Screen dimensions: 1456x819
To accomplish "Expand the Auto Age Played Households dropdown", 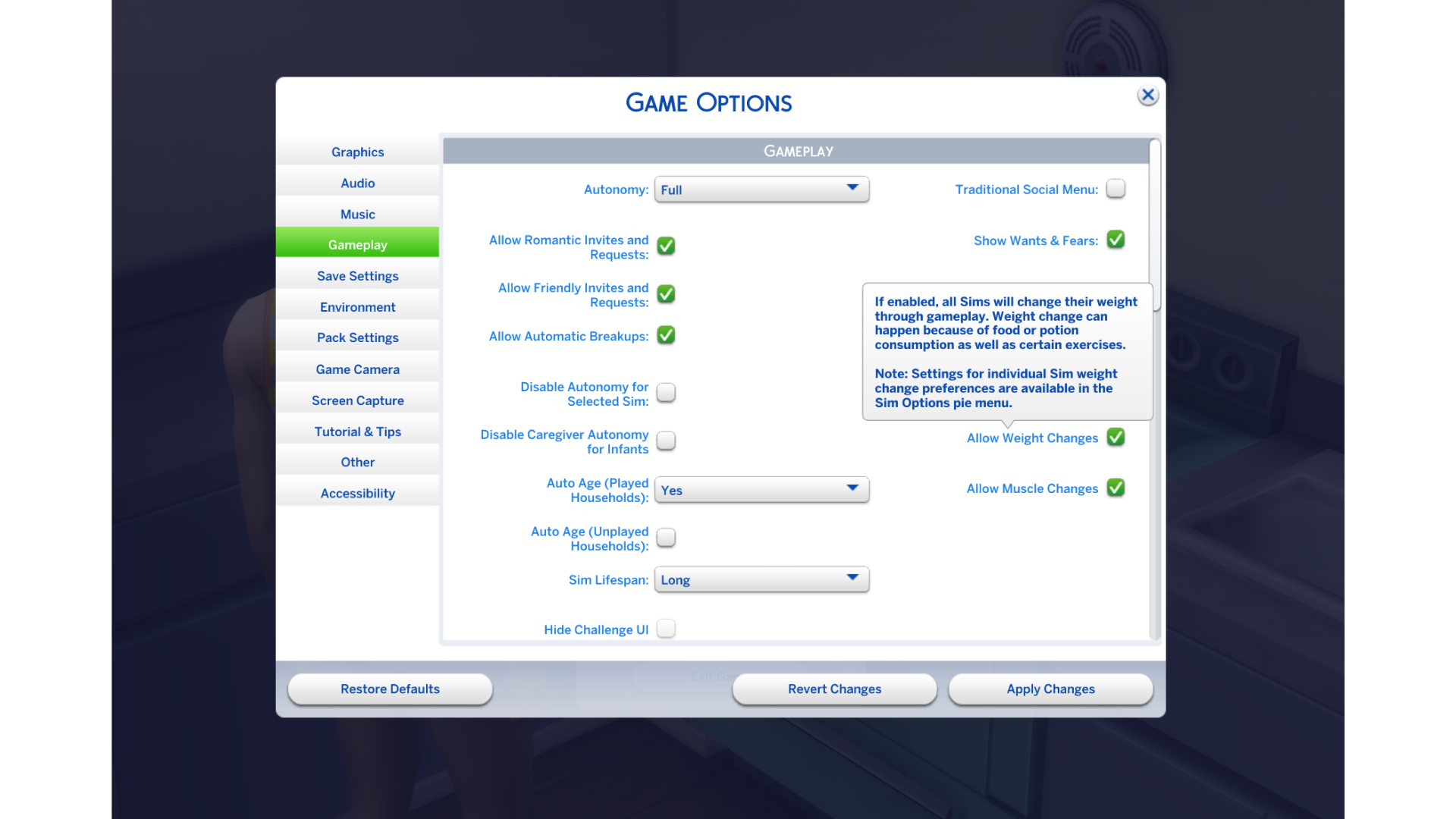I will [761, 490].
